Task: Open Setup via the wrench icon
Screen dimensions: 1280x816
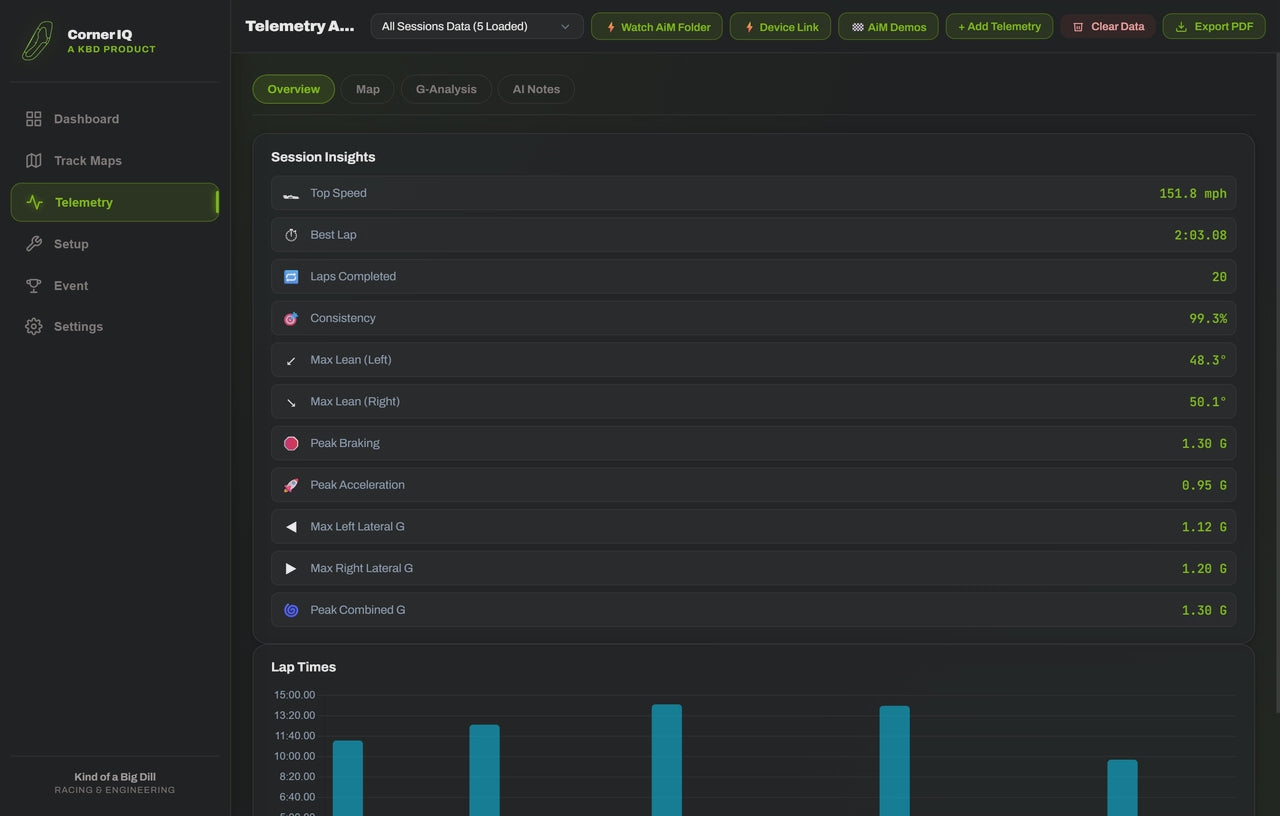Action: click(34, 244)
